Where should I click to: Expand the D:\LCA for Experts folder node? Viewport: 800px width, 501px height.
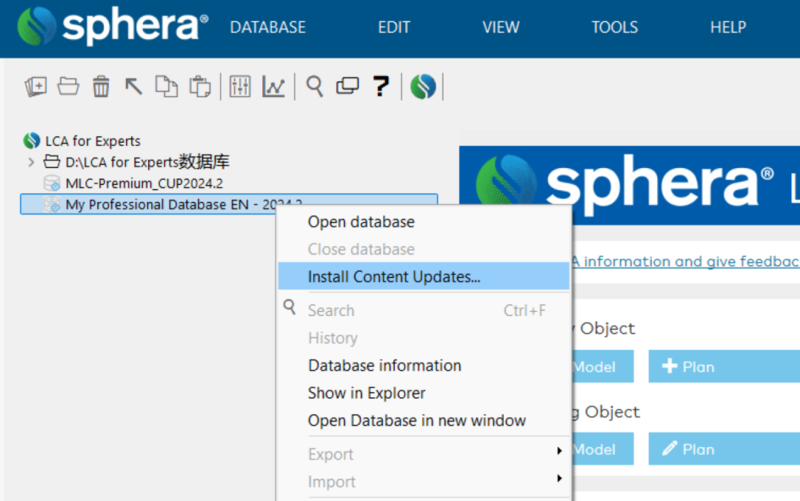click(31, 162)
